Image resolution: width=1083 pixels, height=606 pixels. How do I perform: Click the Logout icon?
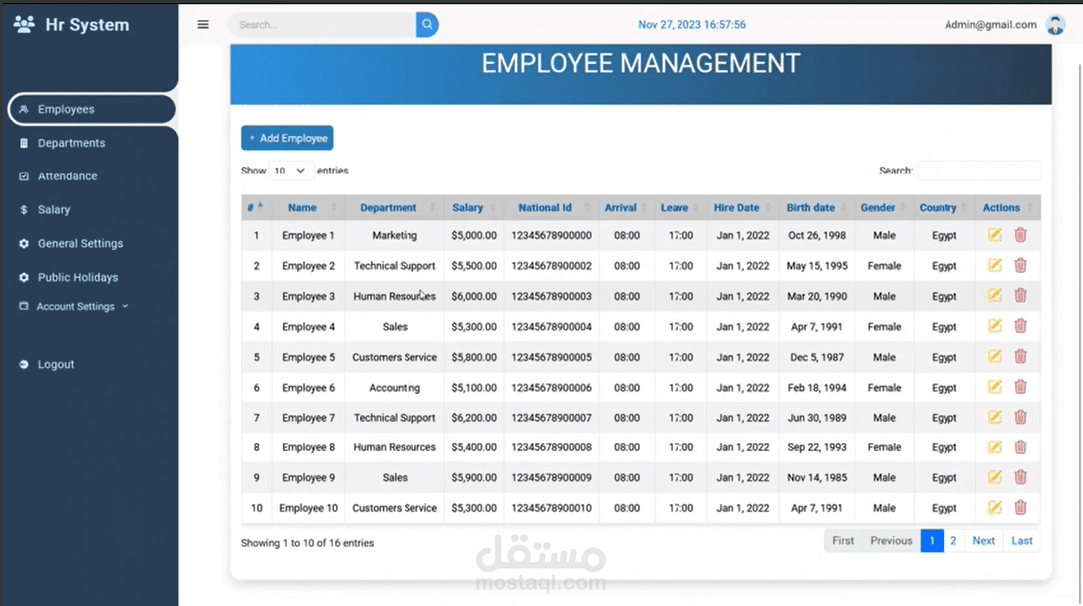pyautogui.click(x=23, y=364)
